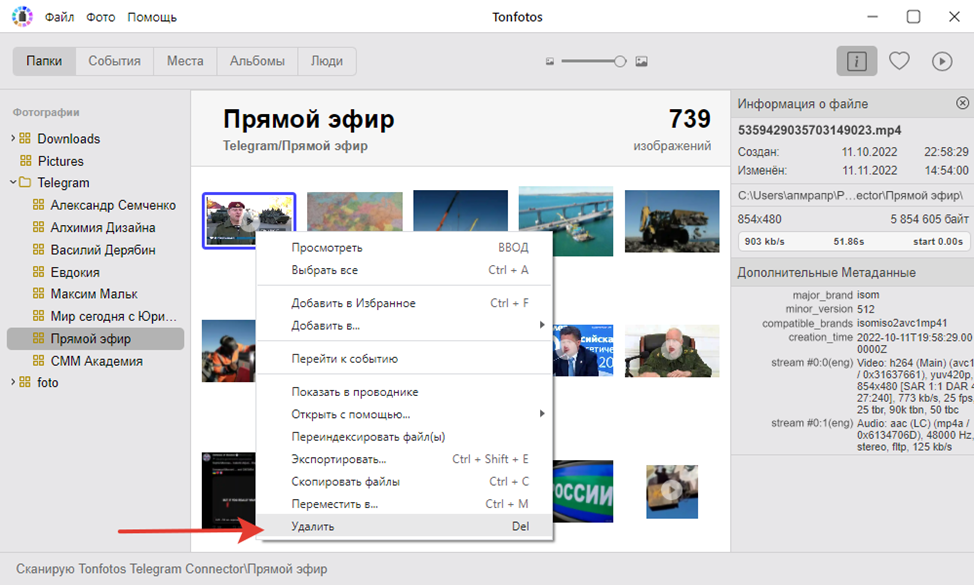Click the small thumbnail size icon
The height and width of the screenshot is (585, 974).
click(550, 61)
